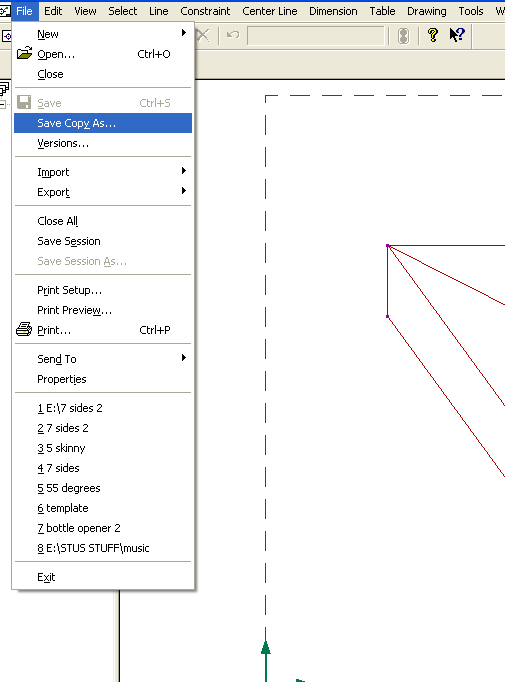This screenshot has width=505, height=682.
Task: Open the File menu
Action: (24, 11)
